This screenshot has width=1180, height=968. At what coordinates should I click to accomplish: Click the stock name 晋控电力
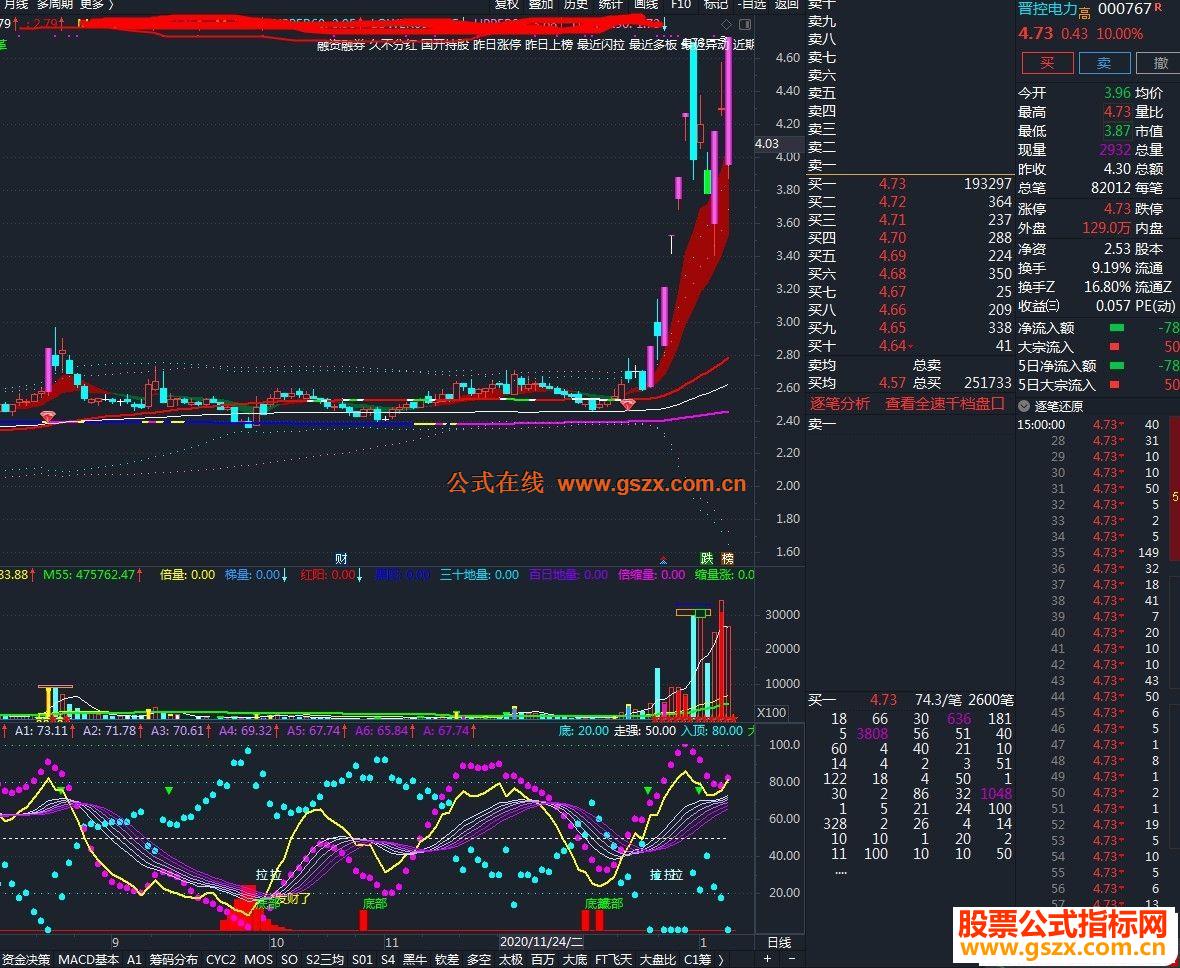1048,9
